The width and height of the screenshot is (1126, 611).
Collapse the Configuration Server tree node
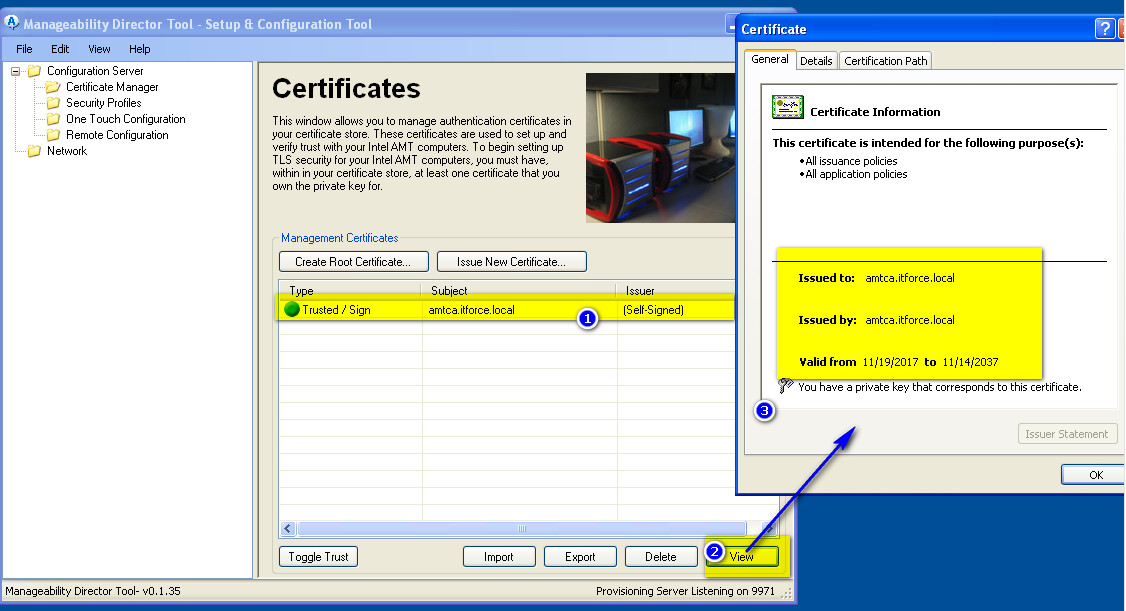[15, 71]
